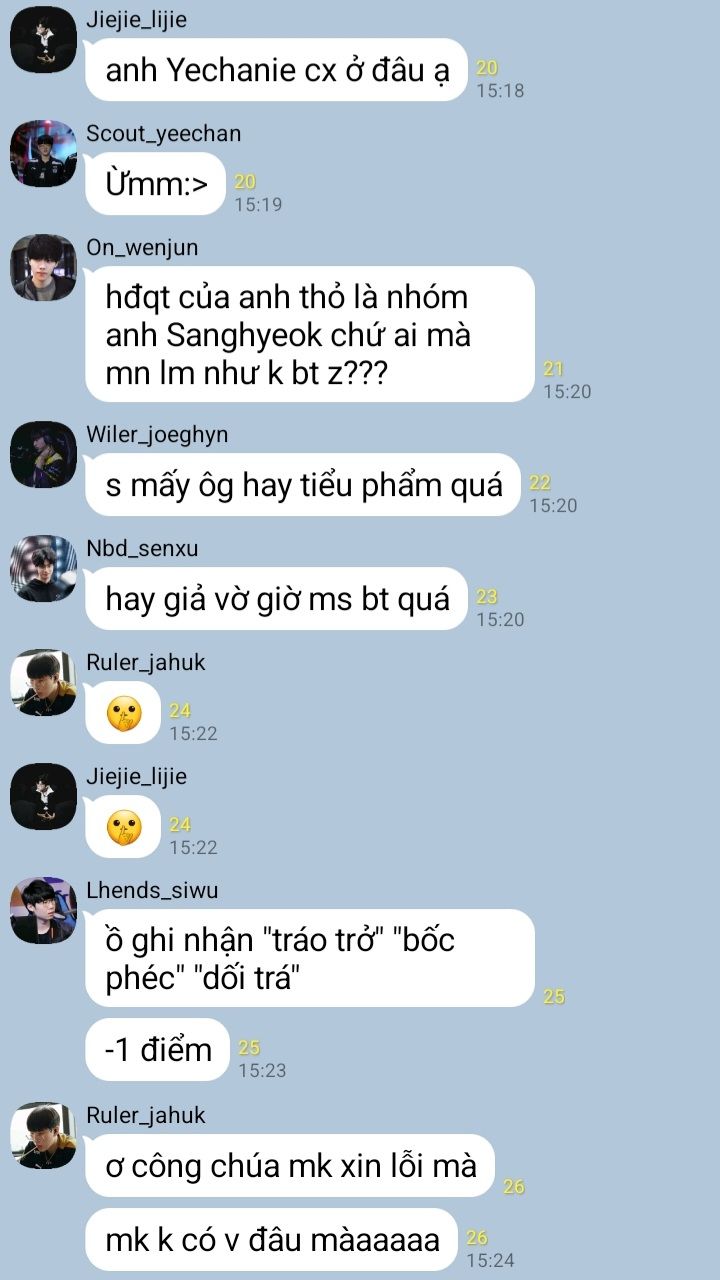Tap On_wenjun's profile picture
Screen dimensions: 720x1280
pyautogui.click(x=43, y=267)
